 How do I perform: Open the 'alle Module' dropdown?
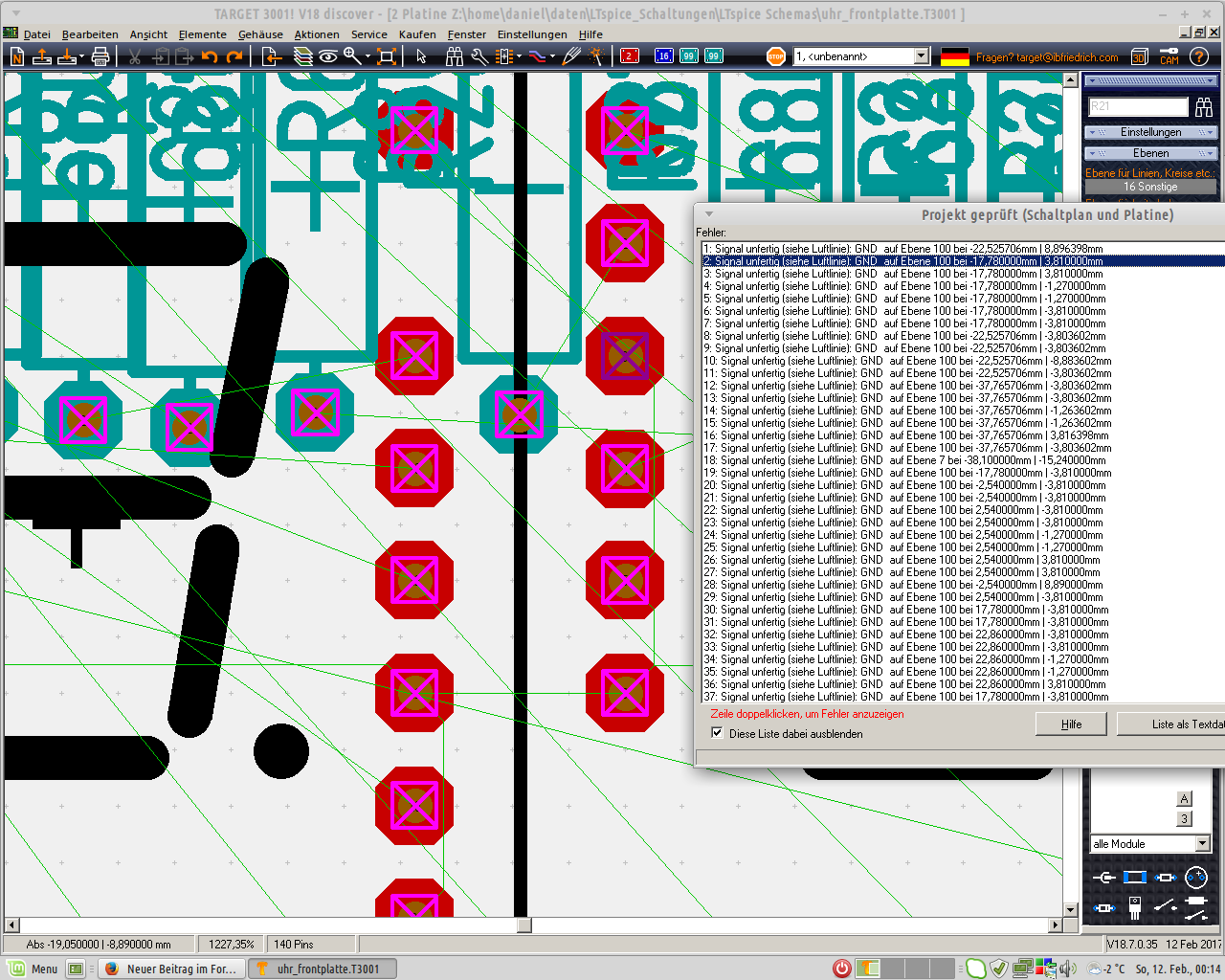click(1203, 844)
